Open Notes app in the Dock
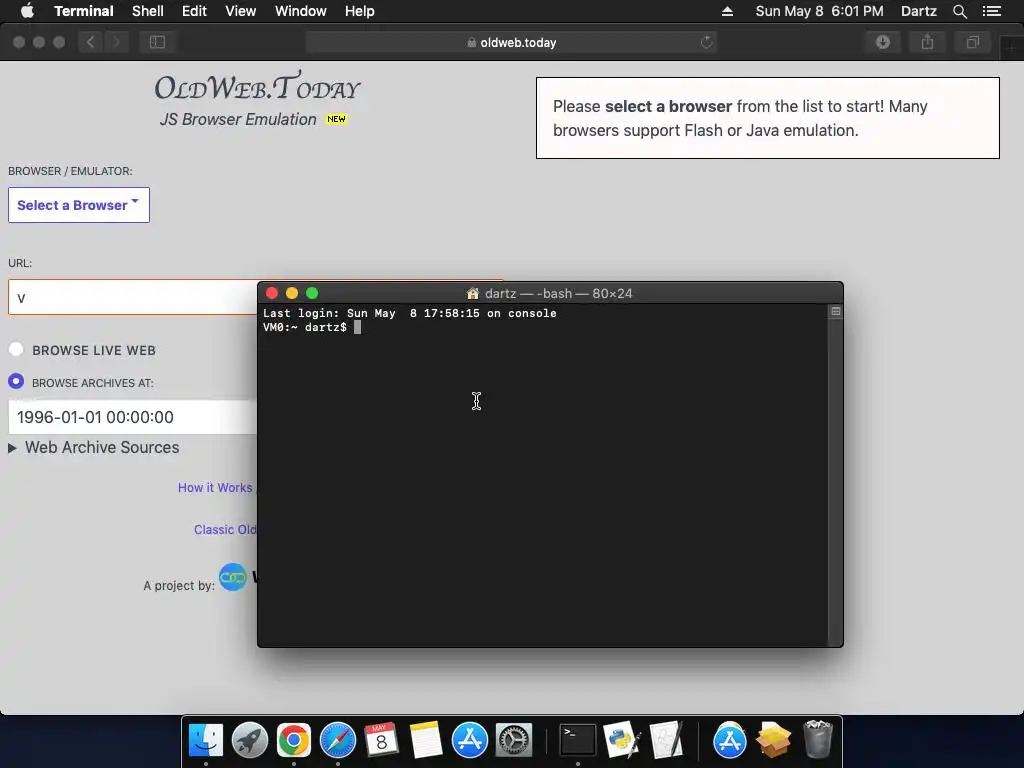The image size is (1024, 768). (426, 741)
